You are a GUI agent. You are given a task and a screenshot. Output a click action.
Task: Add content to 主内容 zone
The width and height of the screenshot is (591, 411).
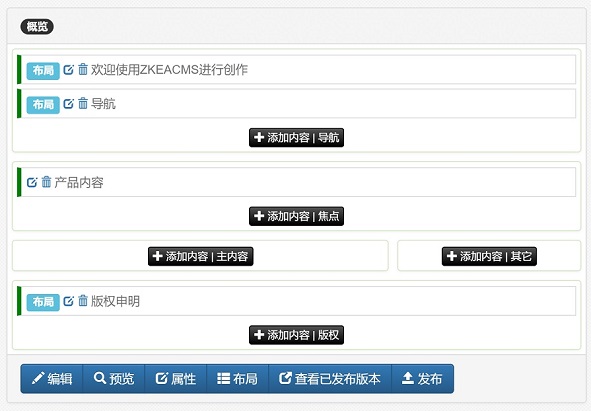click(x=201, y=256)
